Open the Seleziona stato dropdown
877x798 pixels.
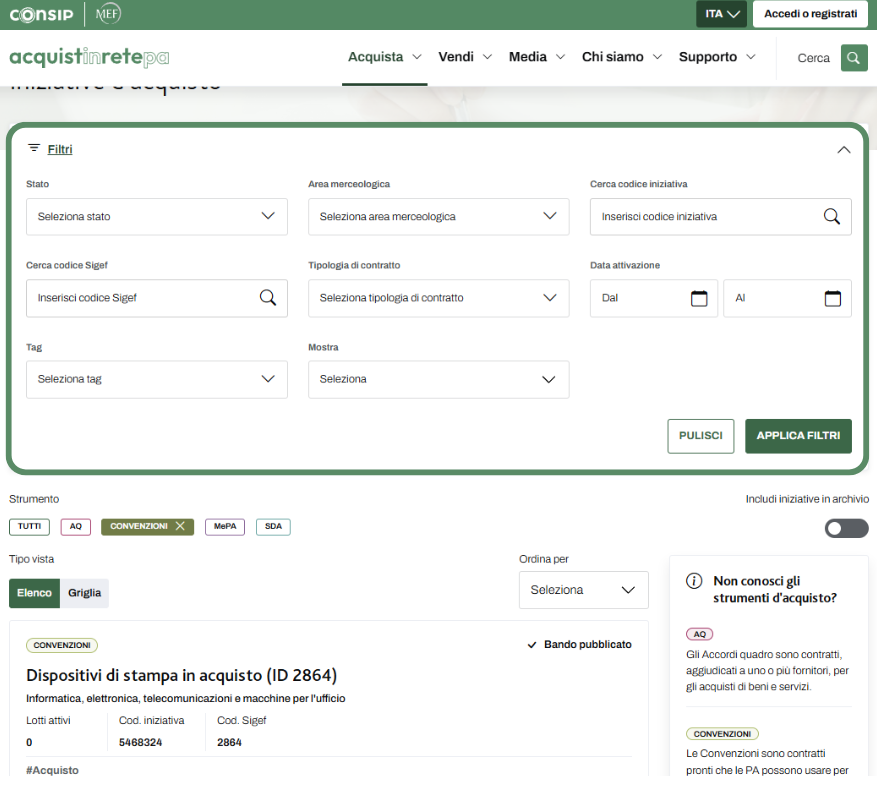pyautogui.click(x=156, y=216)
